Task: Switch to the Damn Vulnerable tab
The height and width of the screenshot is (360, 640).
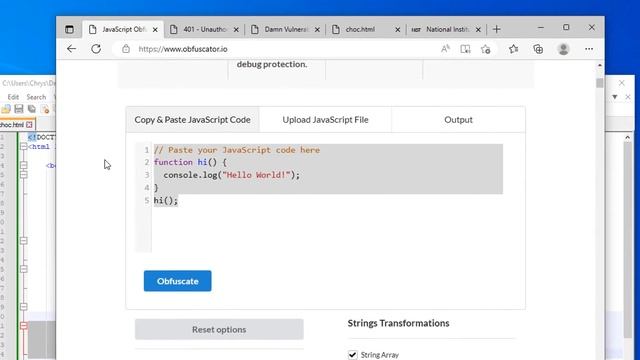Action: point(286,29)
